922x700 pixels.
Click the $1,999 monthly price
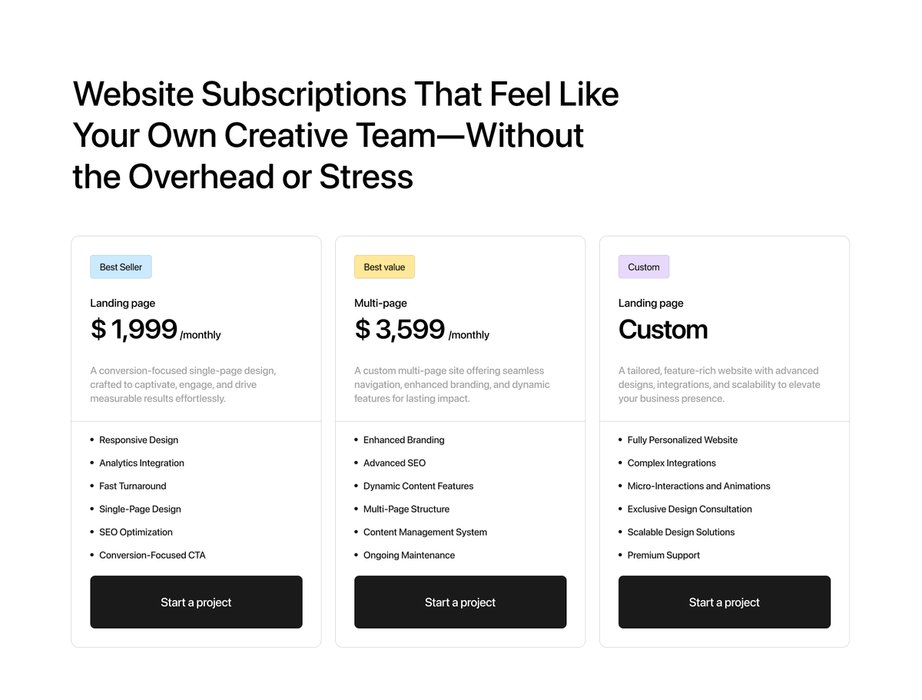[155, 329]
